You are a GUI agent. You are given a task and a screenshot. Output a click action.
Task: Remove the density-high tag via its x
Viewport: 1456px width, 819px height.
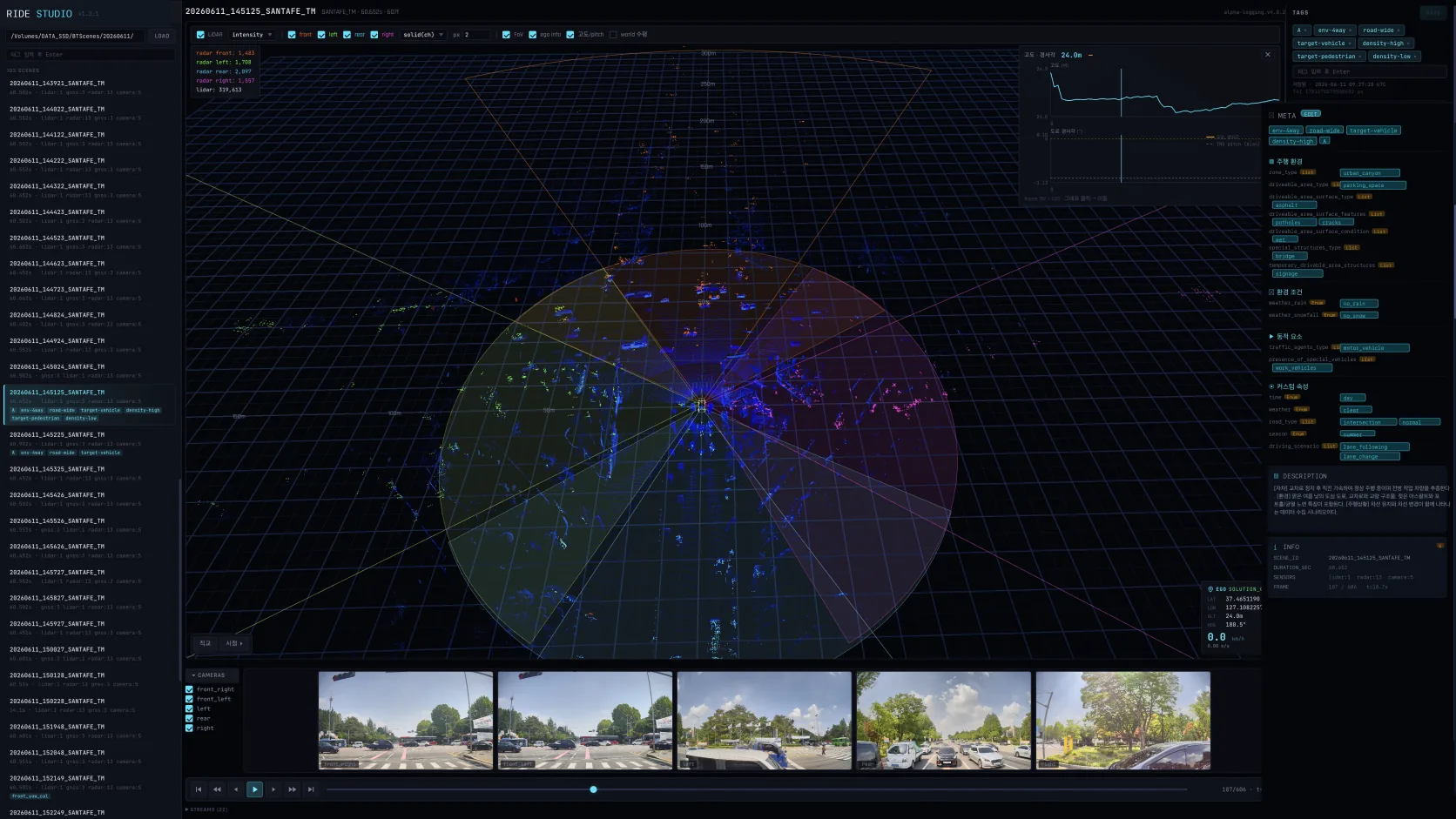[1408, 44]
